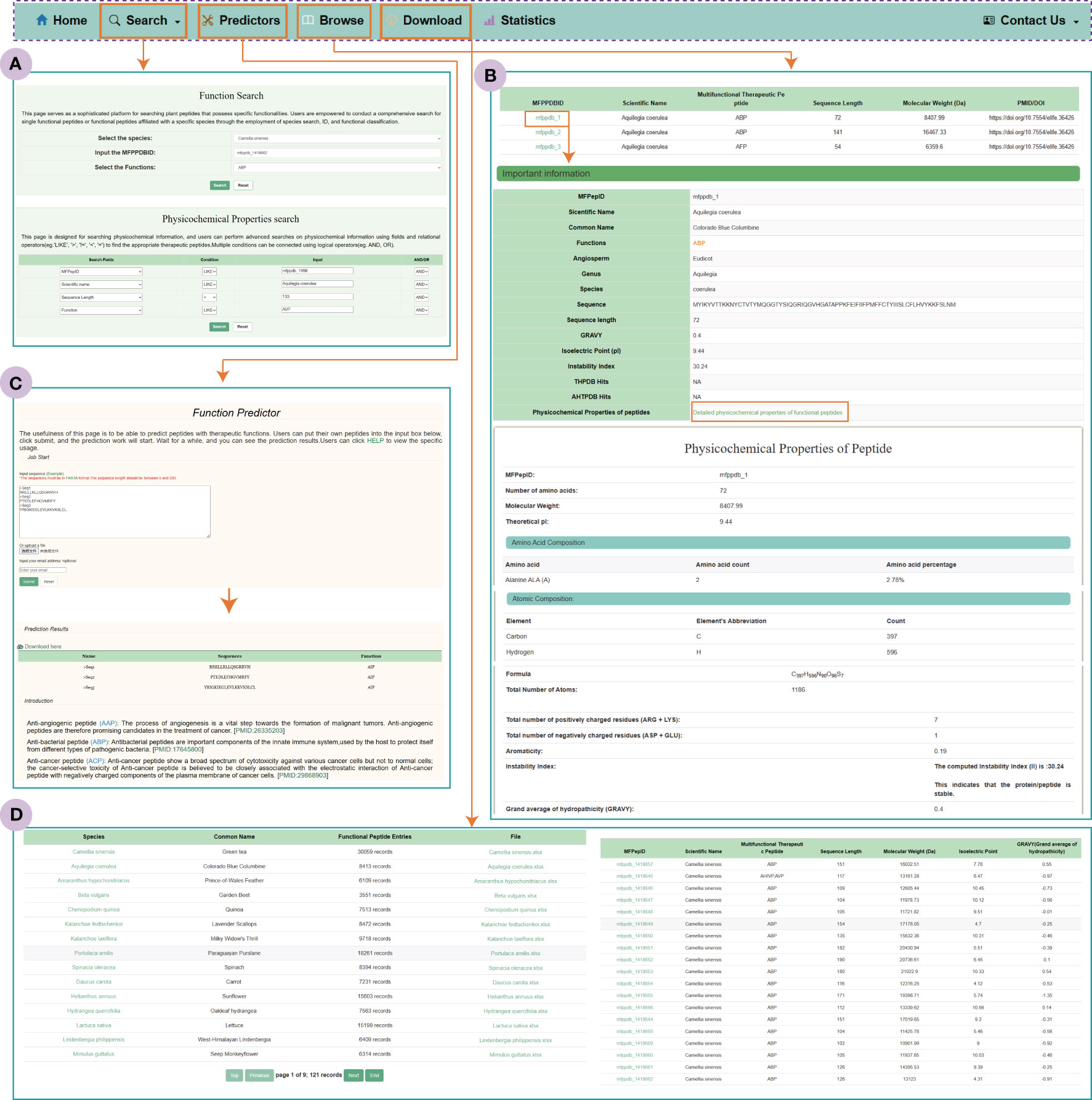The width and height of the screenshot is (1092, 1100).
Task: Open the Function search field dropdown
Action: tap(101, 310)
